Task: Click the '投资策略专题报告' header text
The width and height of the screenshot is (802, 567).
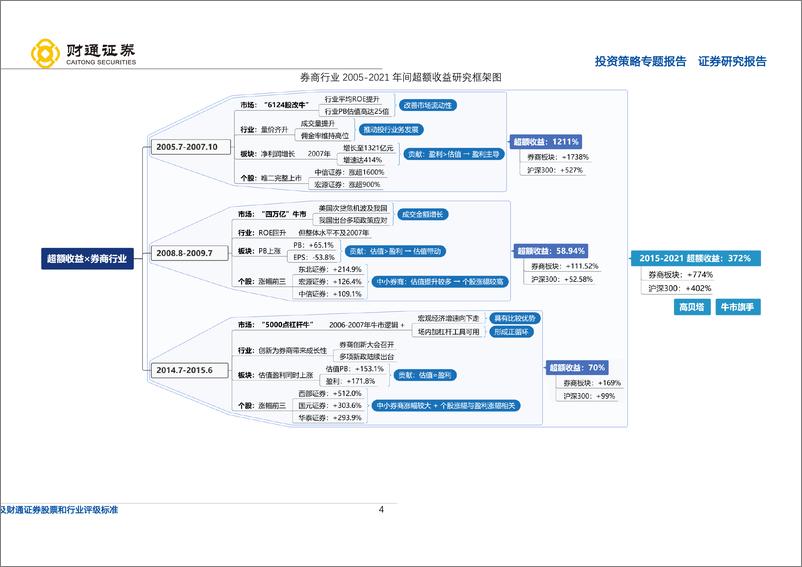Action: coord(640,61)
